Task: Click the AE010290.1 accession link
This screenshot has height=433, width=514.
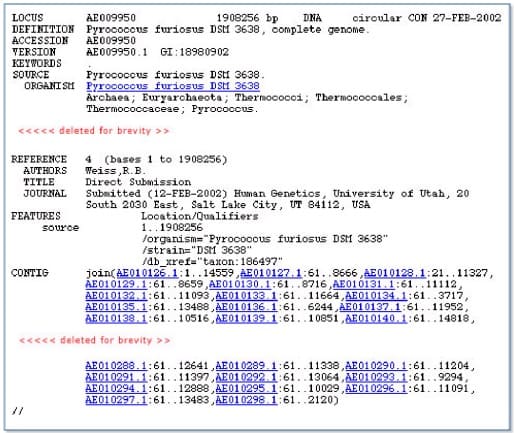Action: (x=376, y=366)
